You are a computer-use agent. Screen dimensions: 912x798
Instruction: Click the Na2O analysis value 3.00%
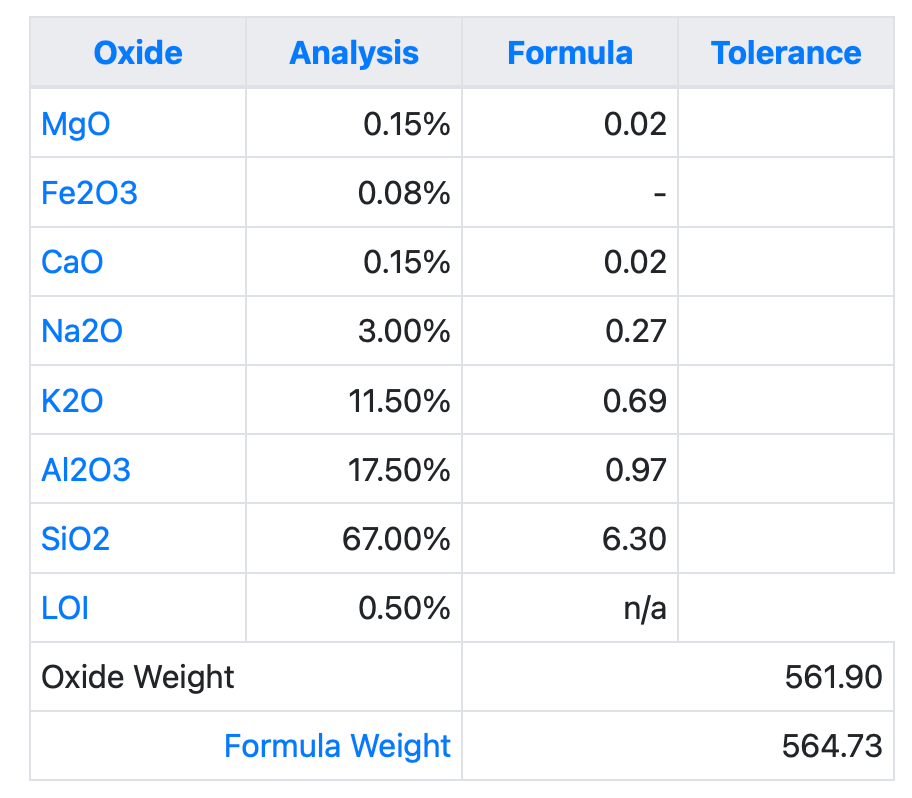404,331
